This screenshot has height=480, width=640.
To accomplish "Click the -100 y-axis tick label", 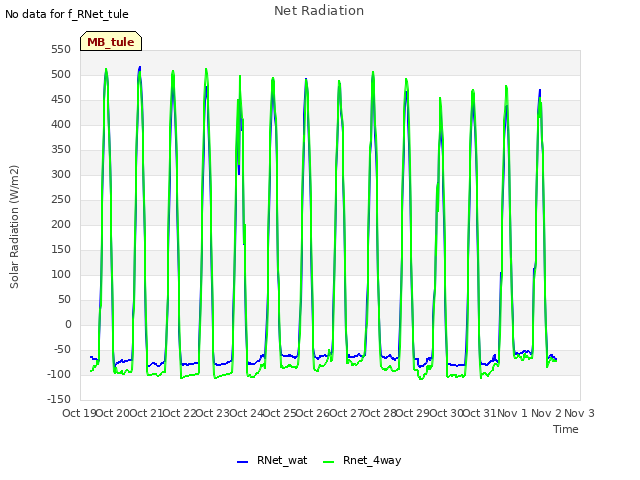I will [59, 374].
